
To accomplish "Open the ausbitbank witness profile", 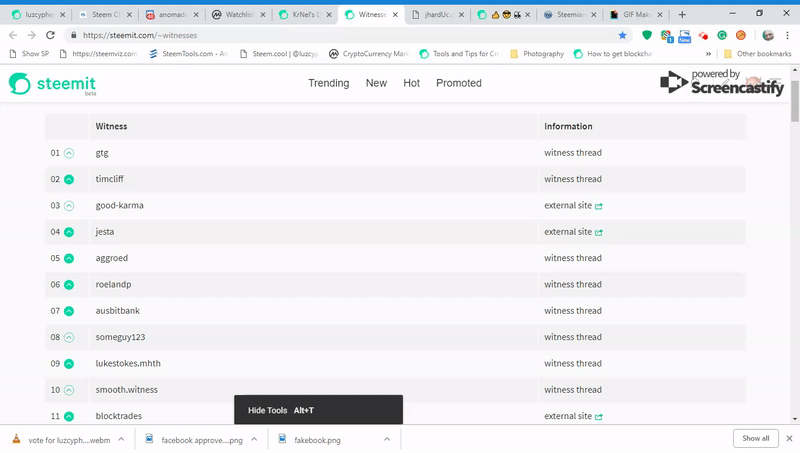I will coord(117,310).
